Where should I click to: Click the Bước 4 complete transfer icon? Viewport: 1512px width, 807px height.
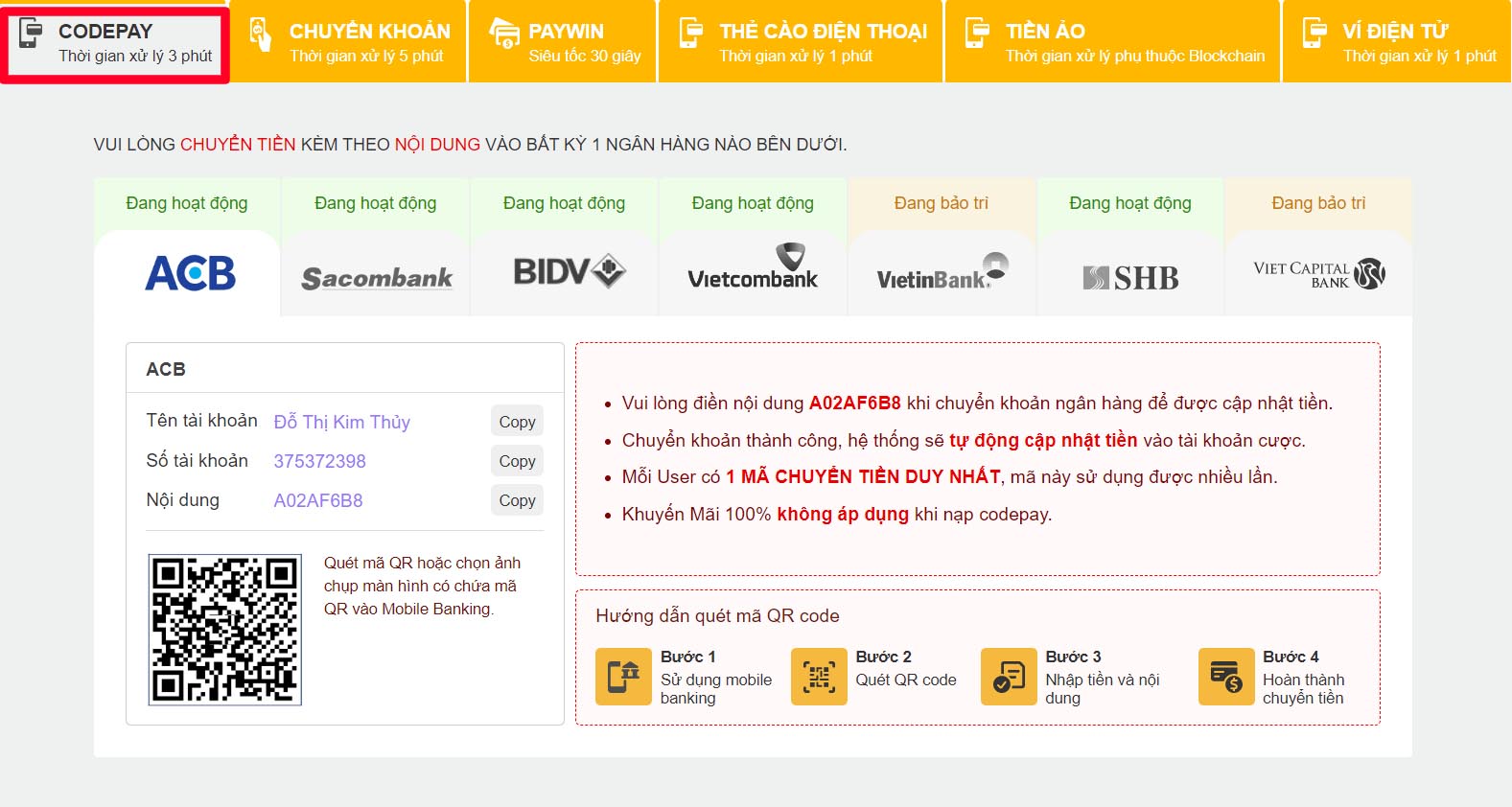[1226, 677]
